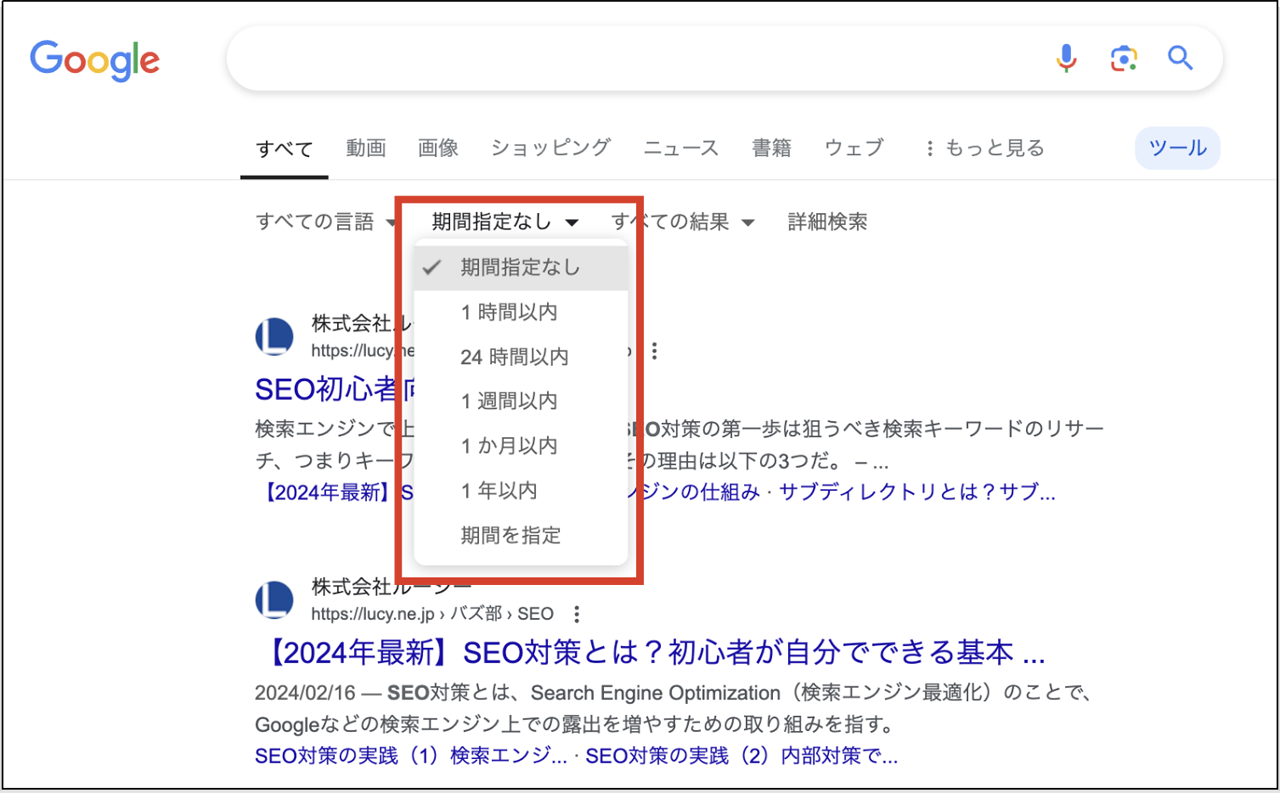Toggle the ツール button
This screenshot has width=1280, height=793.
[1177, 148]
